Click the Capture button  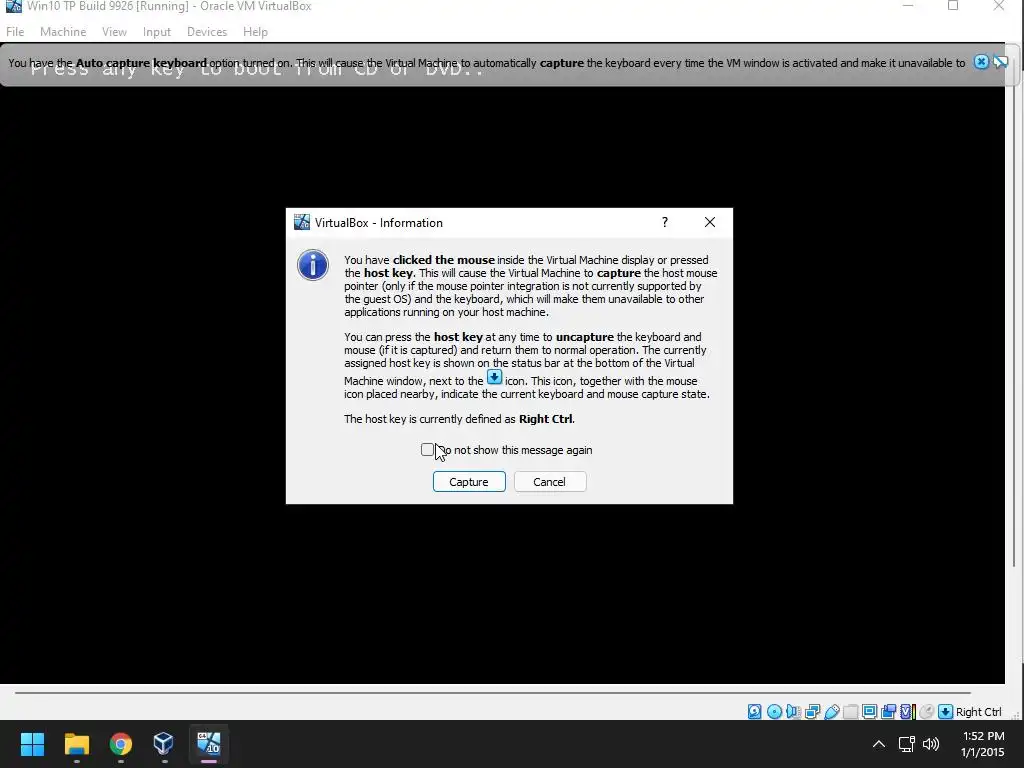tap(469, 482)
